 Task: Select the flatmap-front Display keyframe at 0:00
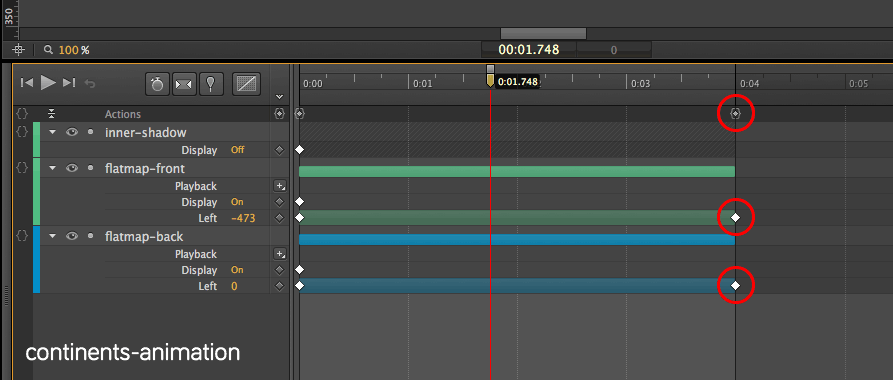(300, 202)
